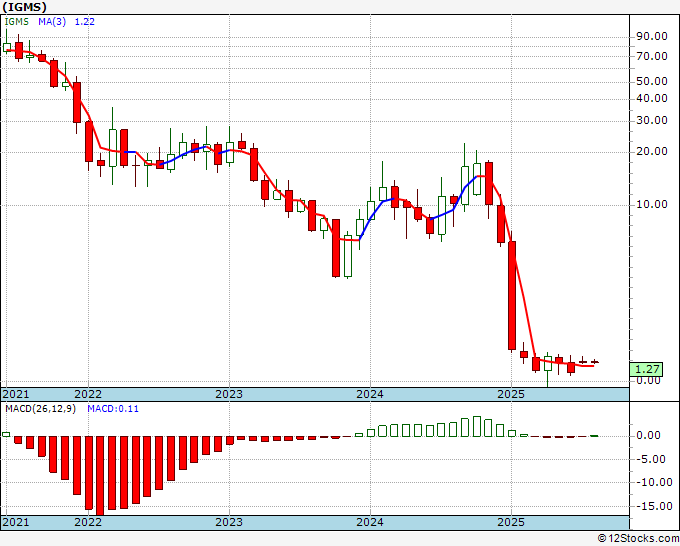Viewport: 680px width, 546px height.
Task: Click the tall red candle after 2025 line
Action: (x=512, y=296)
